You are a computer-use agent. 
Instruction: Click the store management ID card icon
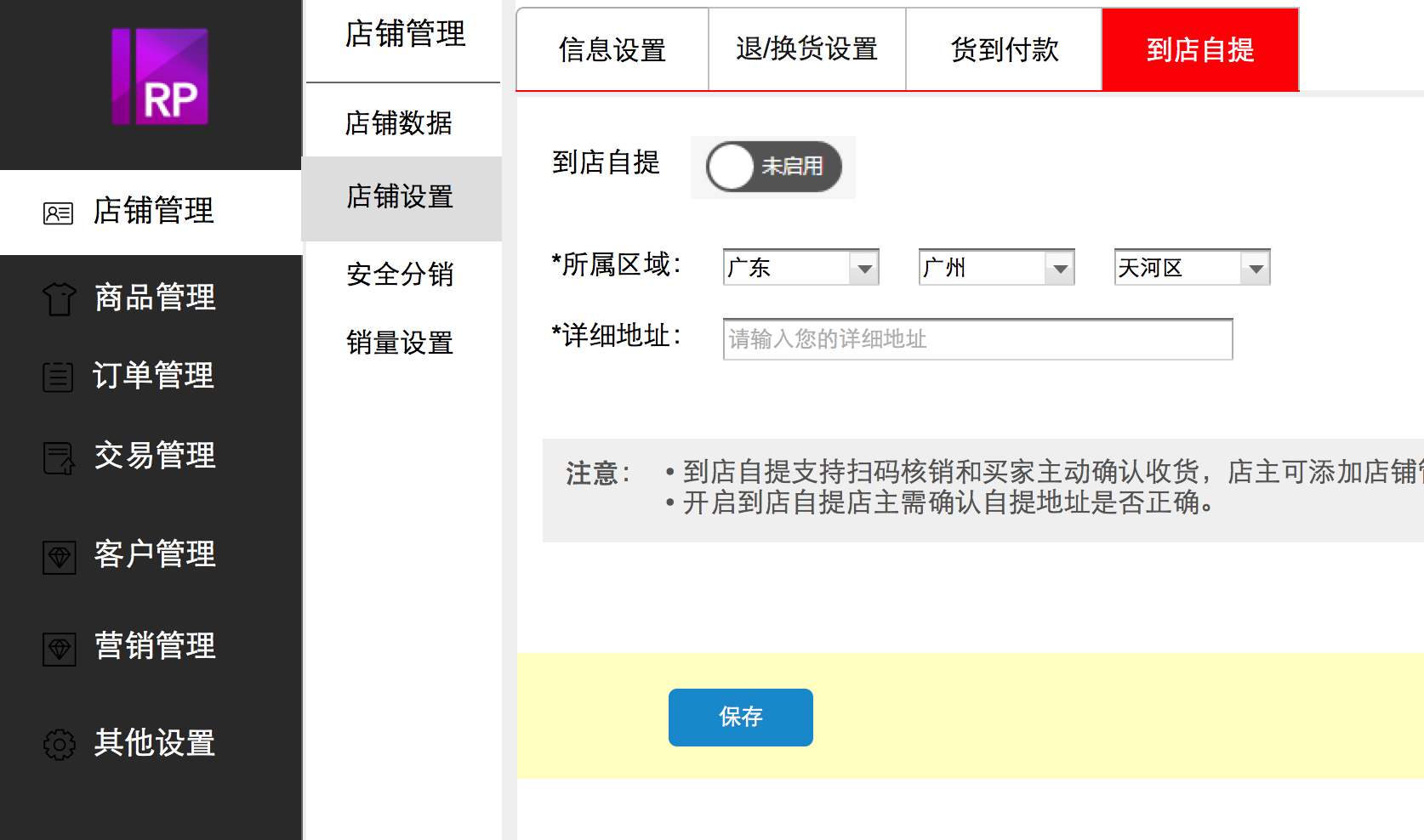point(58,213)
